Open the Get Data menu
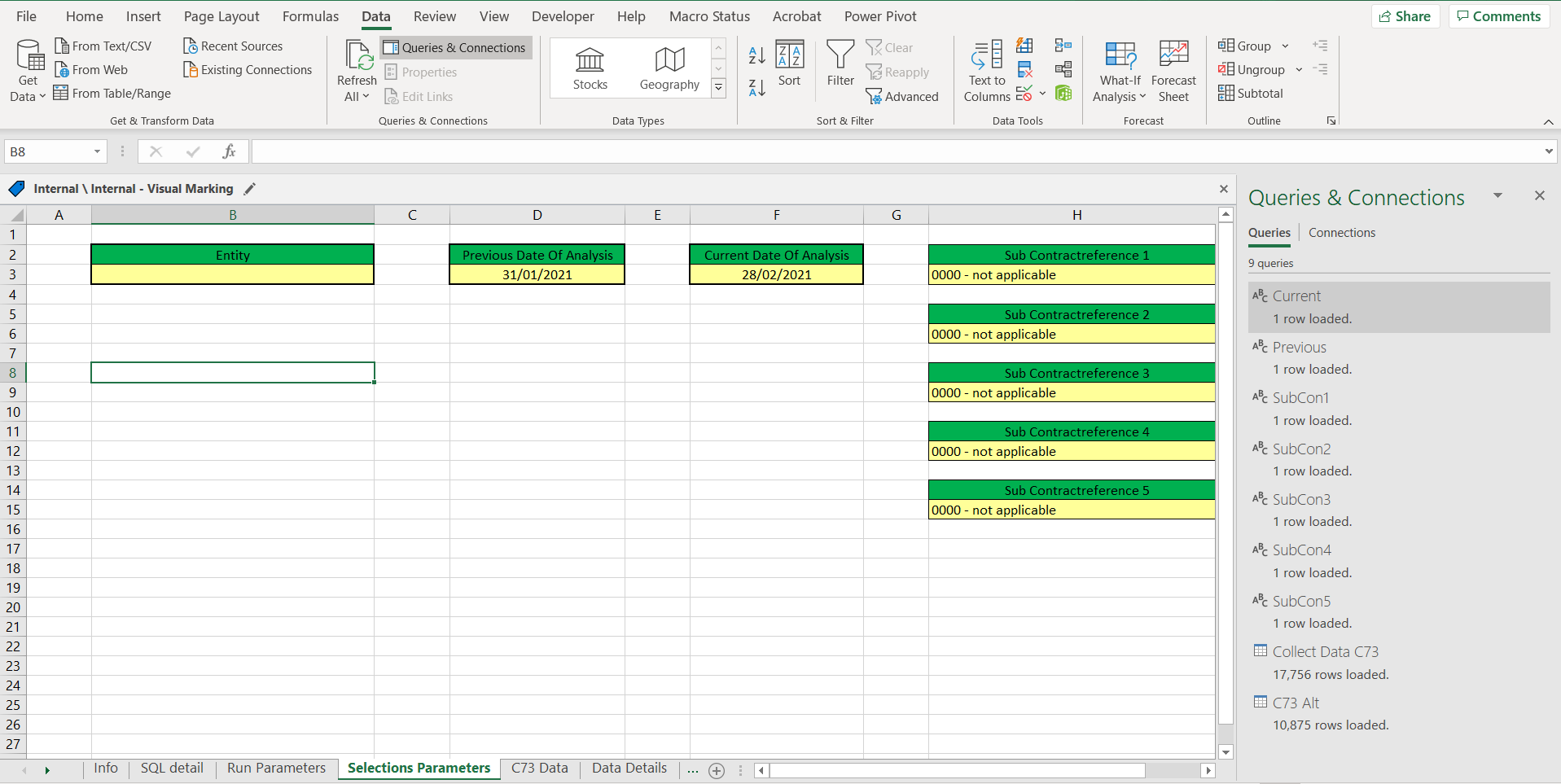1561x784 pixels. [28, 72]
